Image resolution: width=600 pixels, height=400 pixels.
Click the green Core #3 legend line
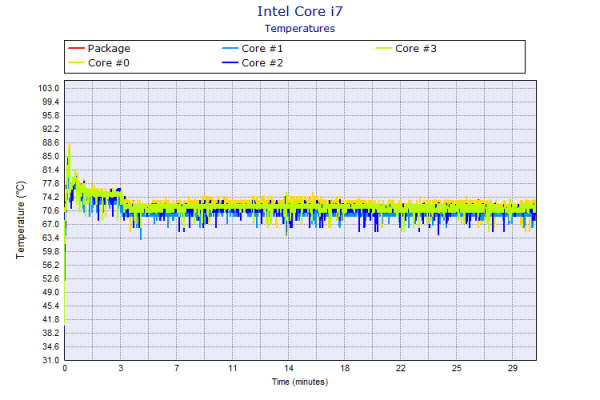384,48
